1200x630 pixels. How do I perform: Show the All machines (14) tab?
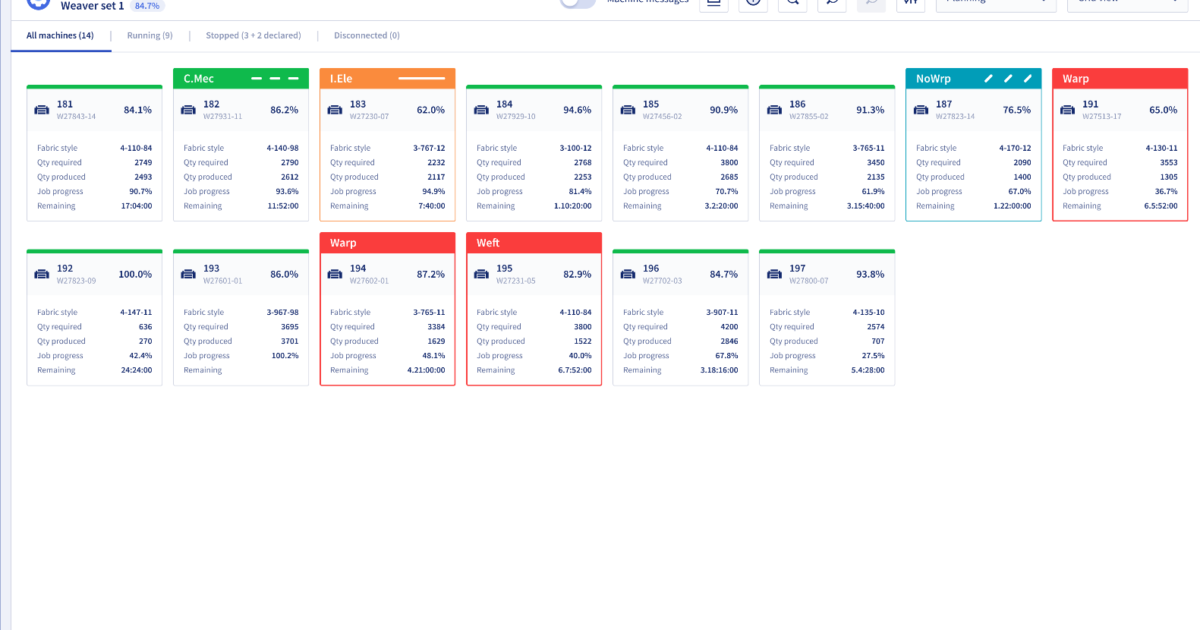click(60, 35)
